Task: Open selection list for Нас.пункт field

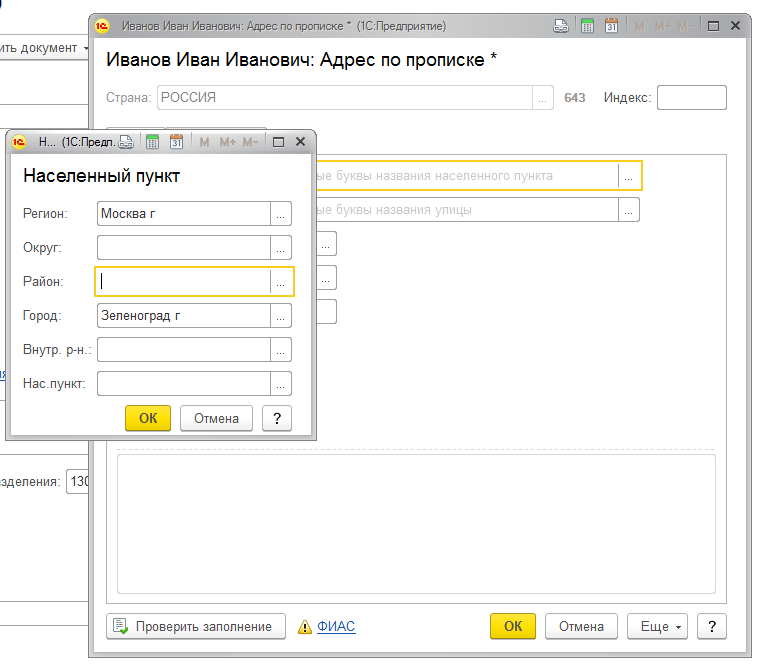Action: [x=281, y=384]
